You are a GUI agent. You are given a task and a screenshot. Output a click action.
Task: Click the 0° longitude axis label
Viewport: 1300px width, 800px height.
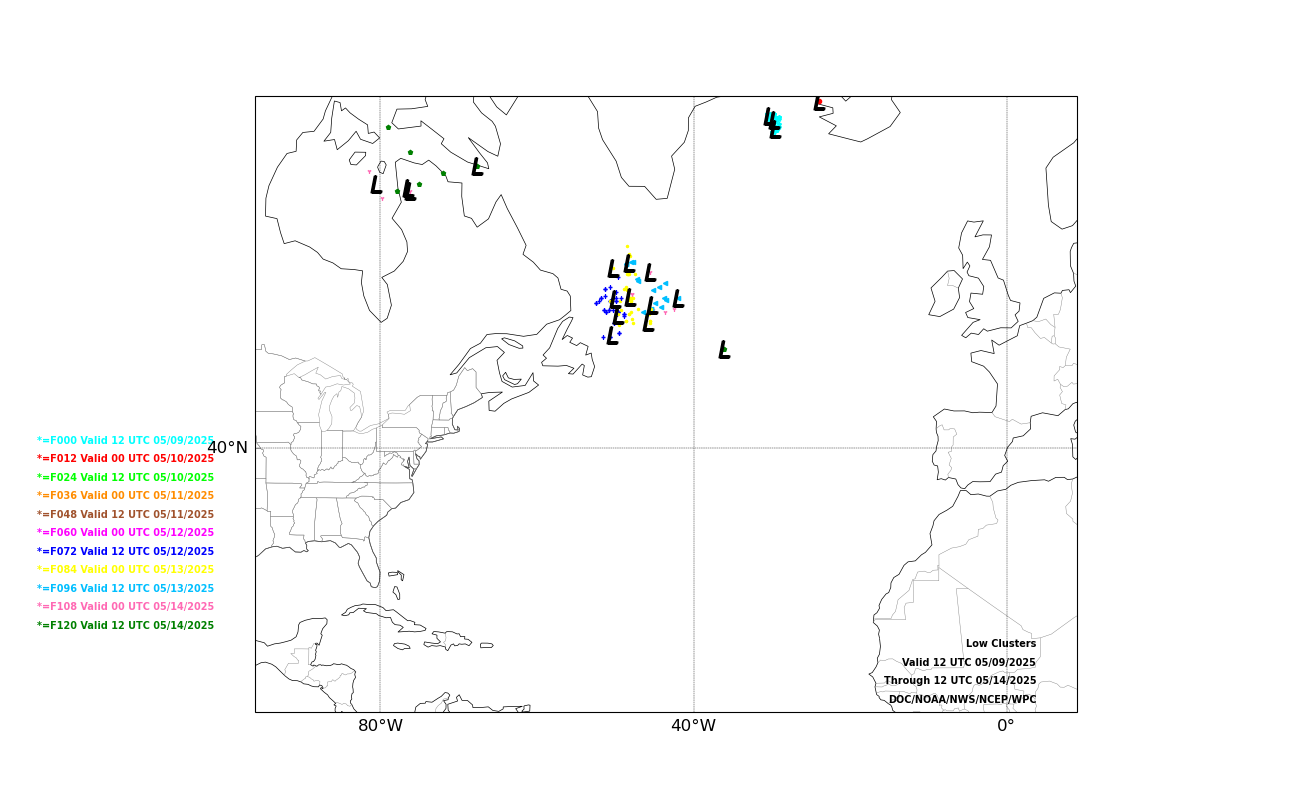click(1006, 726)
